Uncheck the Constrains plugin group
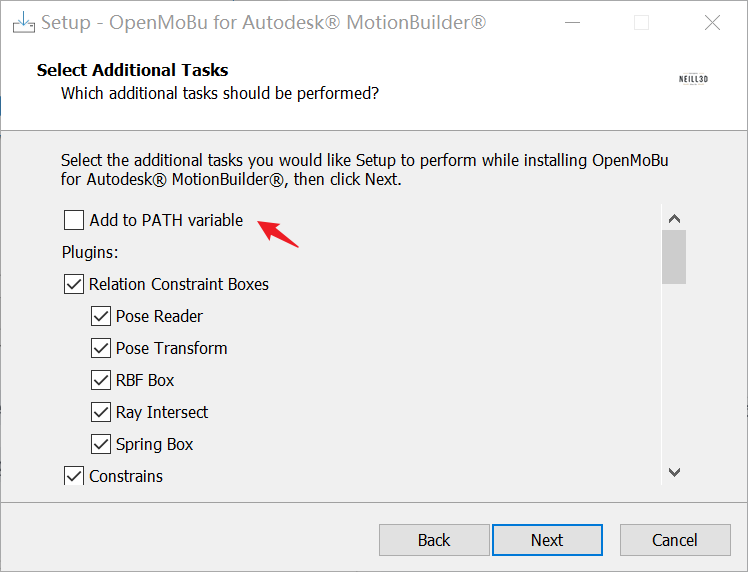Image resolution: width=748 pixels, height=572 pixels. [74, 476]
